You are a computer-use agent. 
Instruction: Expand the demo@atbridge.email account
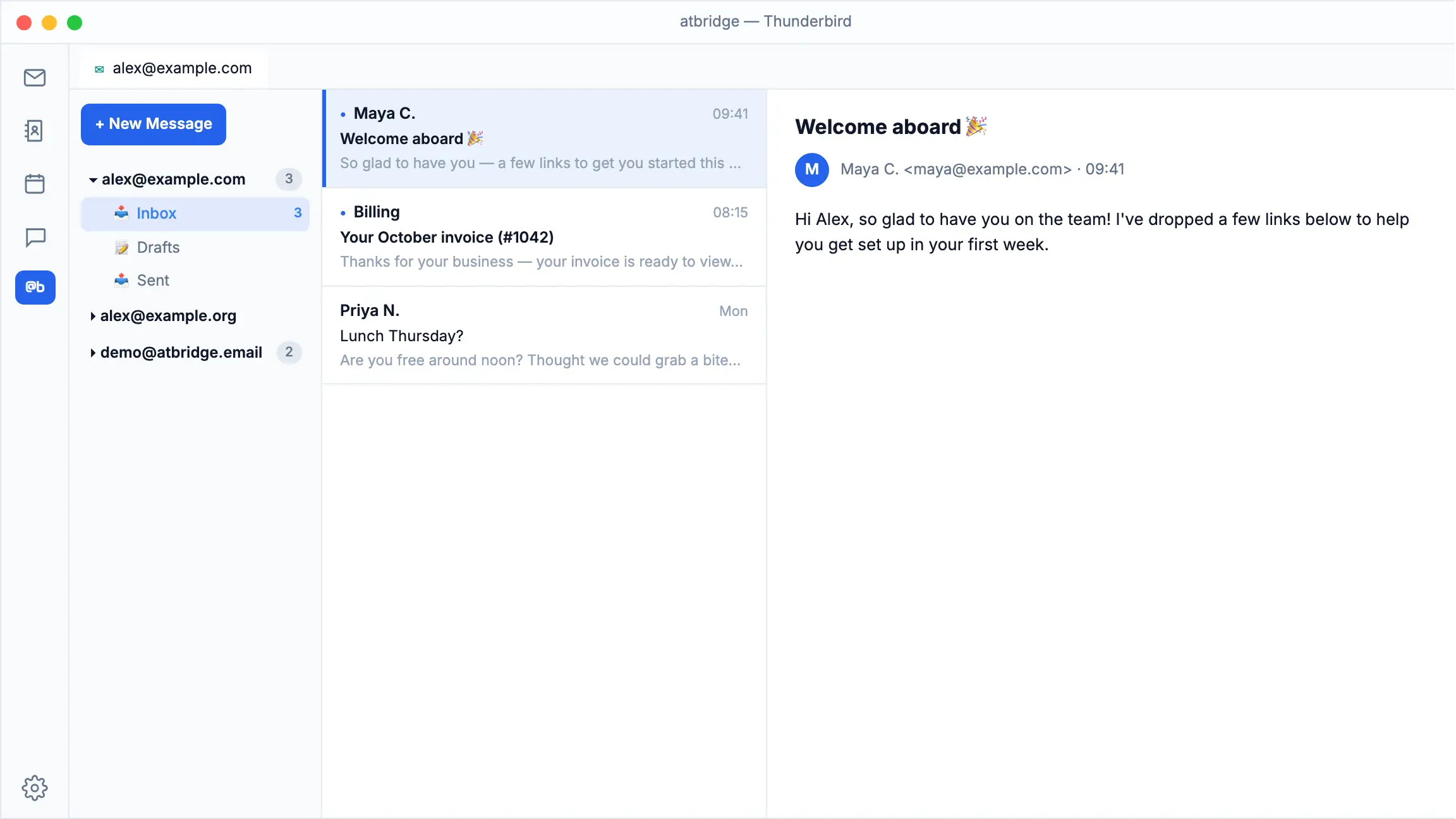pos(93,353)
